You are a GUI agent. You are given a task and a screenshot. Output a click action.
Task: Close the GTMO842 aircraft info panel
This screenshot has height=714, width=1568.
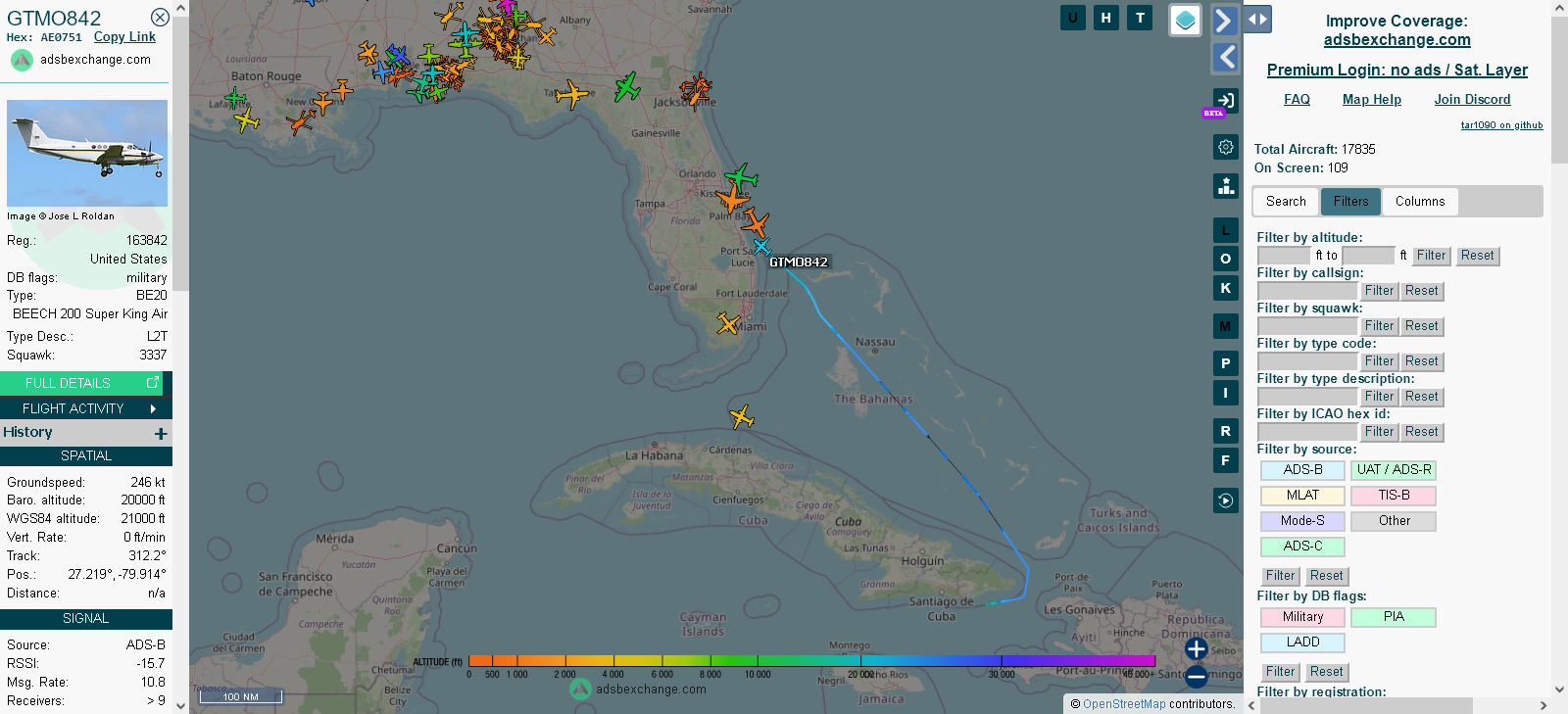(x=160, y=18)
